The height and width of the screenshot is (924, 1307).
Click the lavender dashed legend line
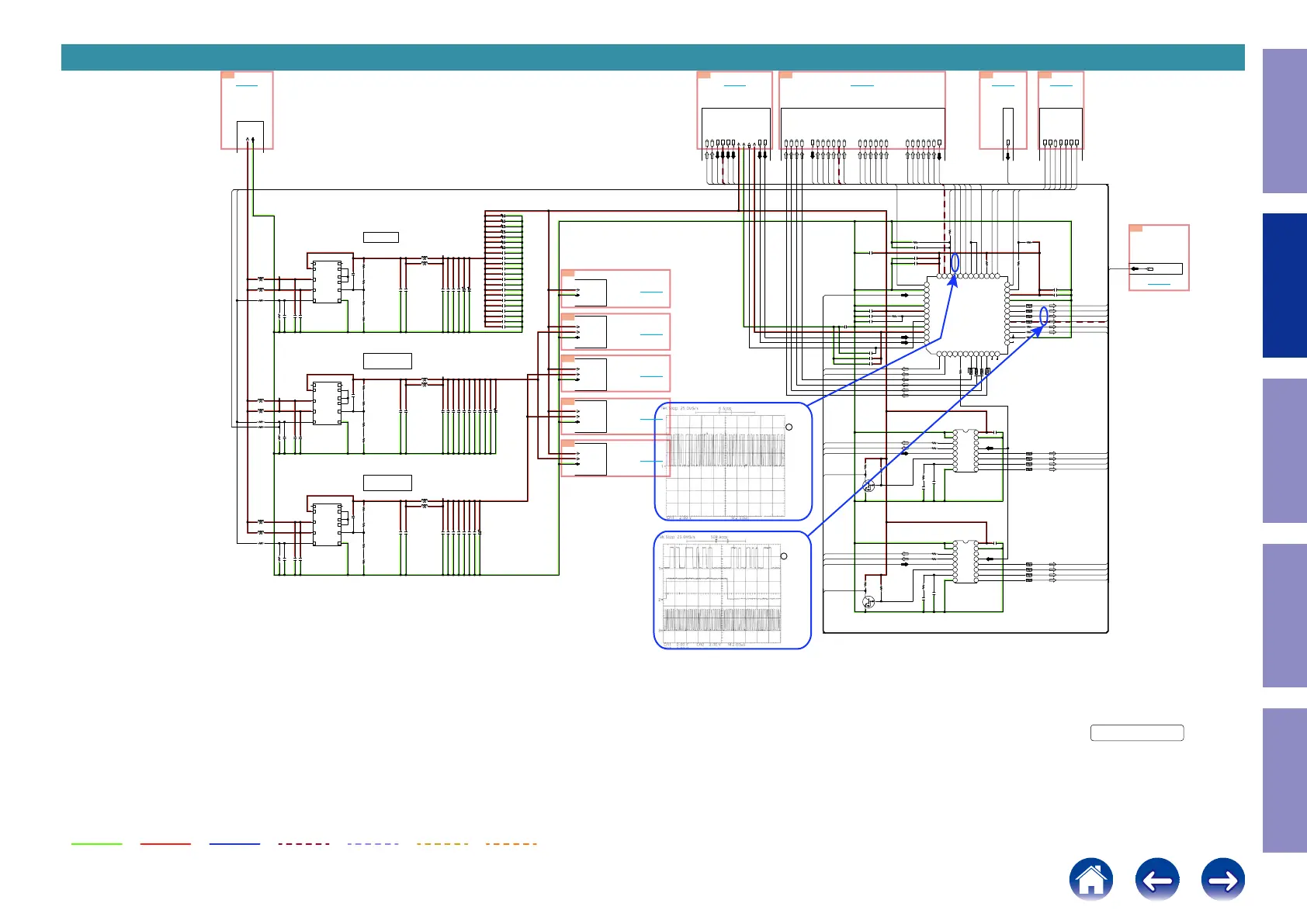click(x=373, y=843)
